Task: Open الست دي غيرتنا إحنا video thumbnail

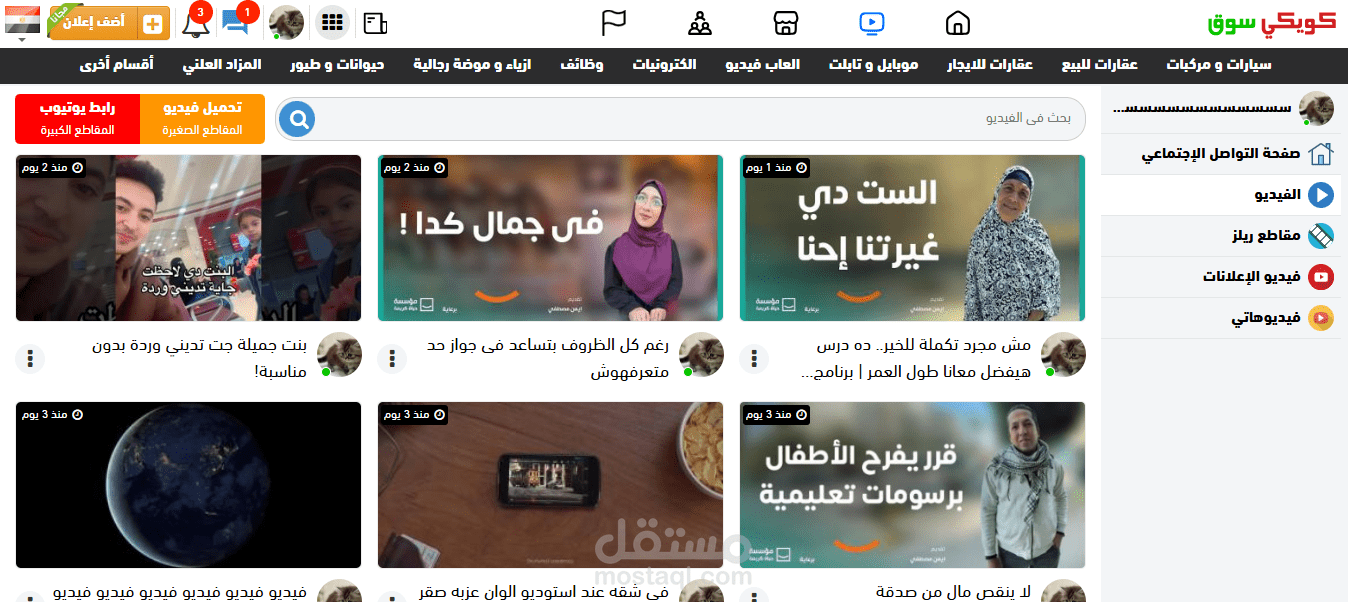Action: 912,238
